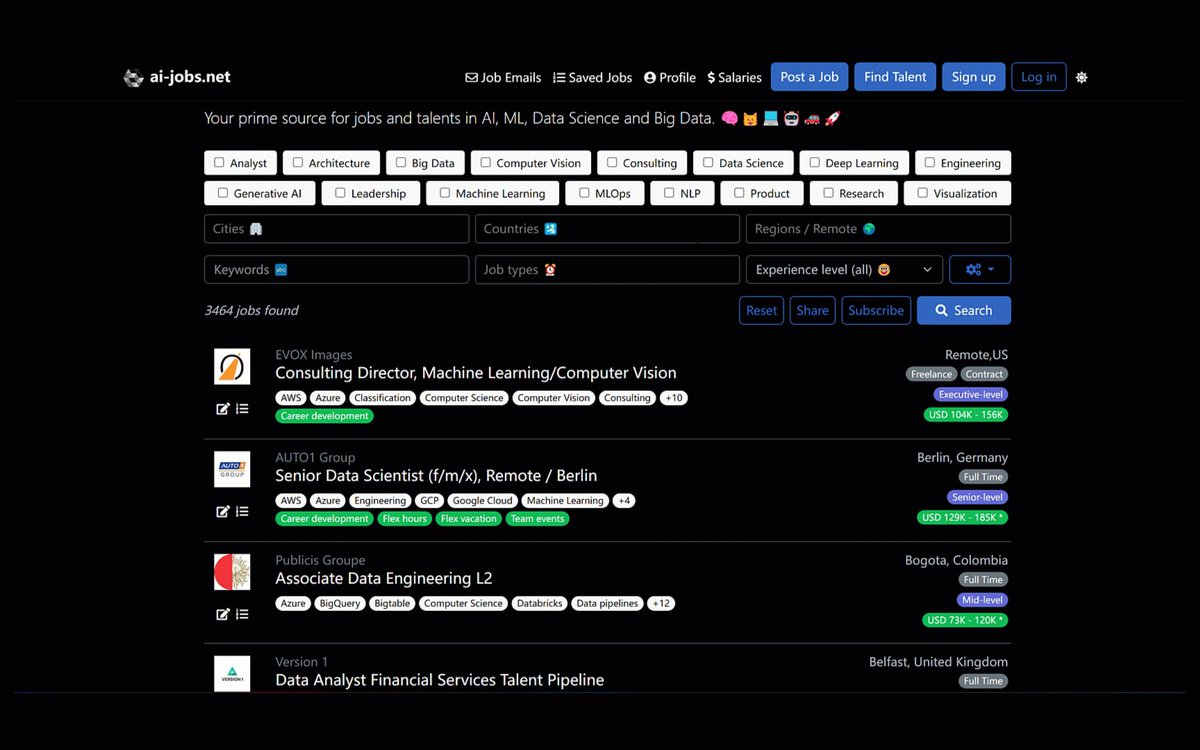1200x750 pixels.
Task: Check the Data Science filter
Action: pyautogui.click(x=708, y=162)
